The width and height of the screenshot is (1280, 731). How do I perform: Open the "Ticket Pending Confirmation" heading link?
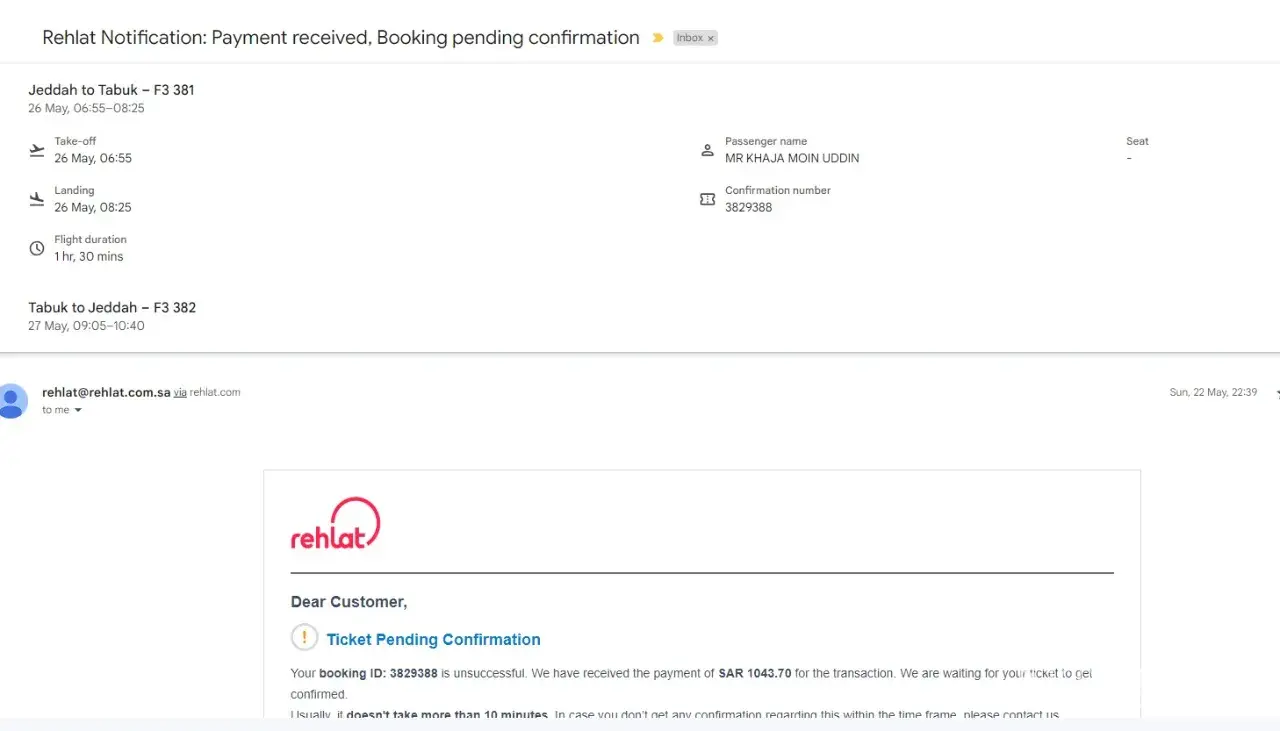tap(433, 639)
